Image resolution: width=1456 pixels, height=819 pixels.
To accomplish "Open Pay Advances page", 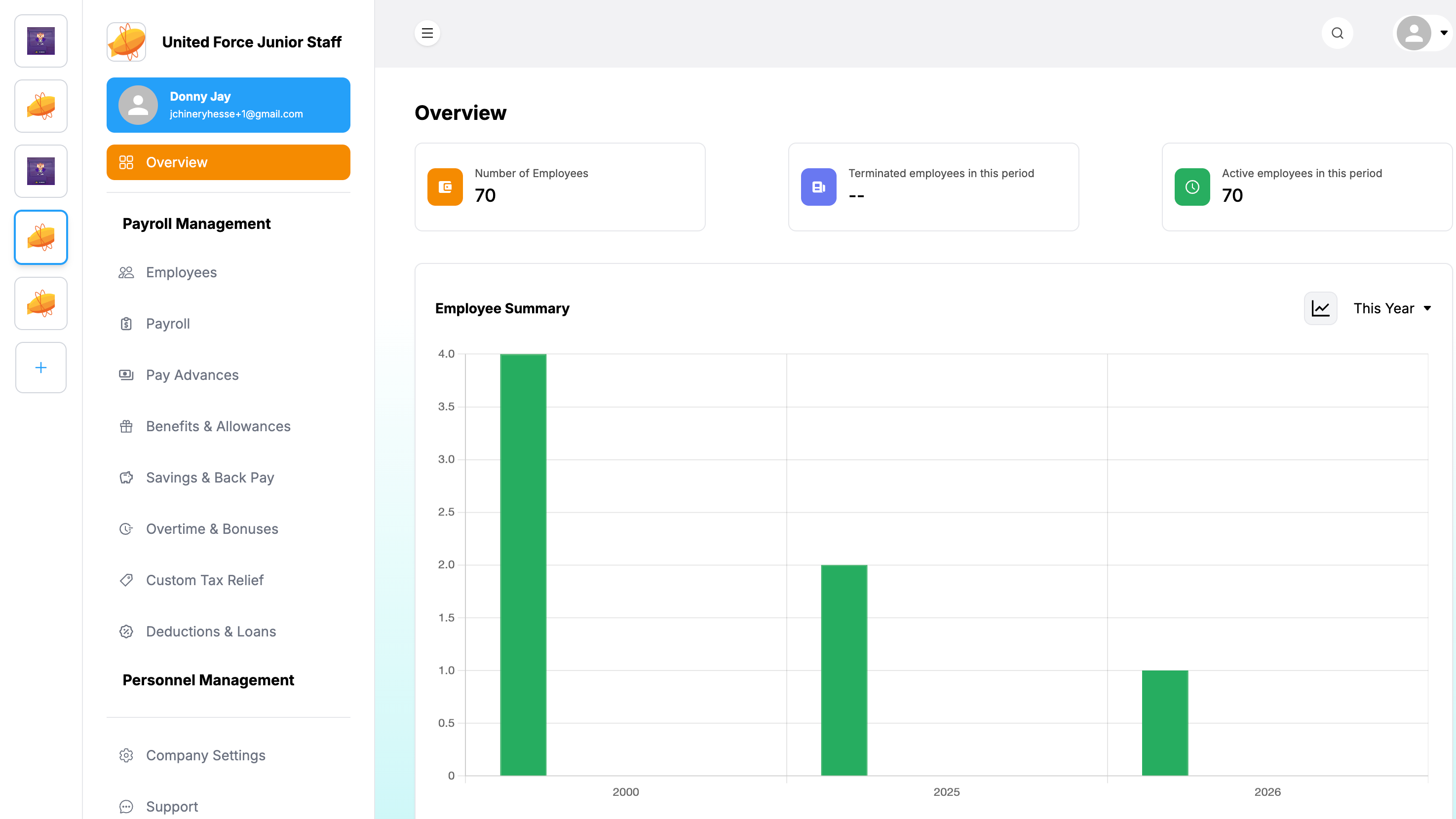I will (x=229, y=375).
